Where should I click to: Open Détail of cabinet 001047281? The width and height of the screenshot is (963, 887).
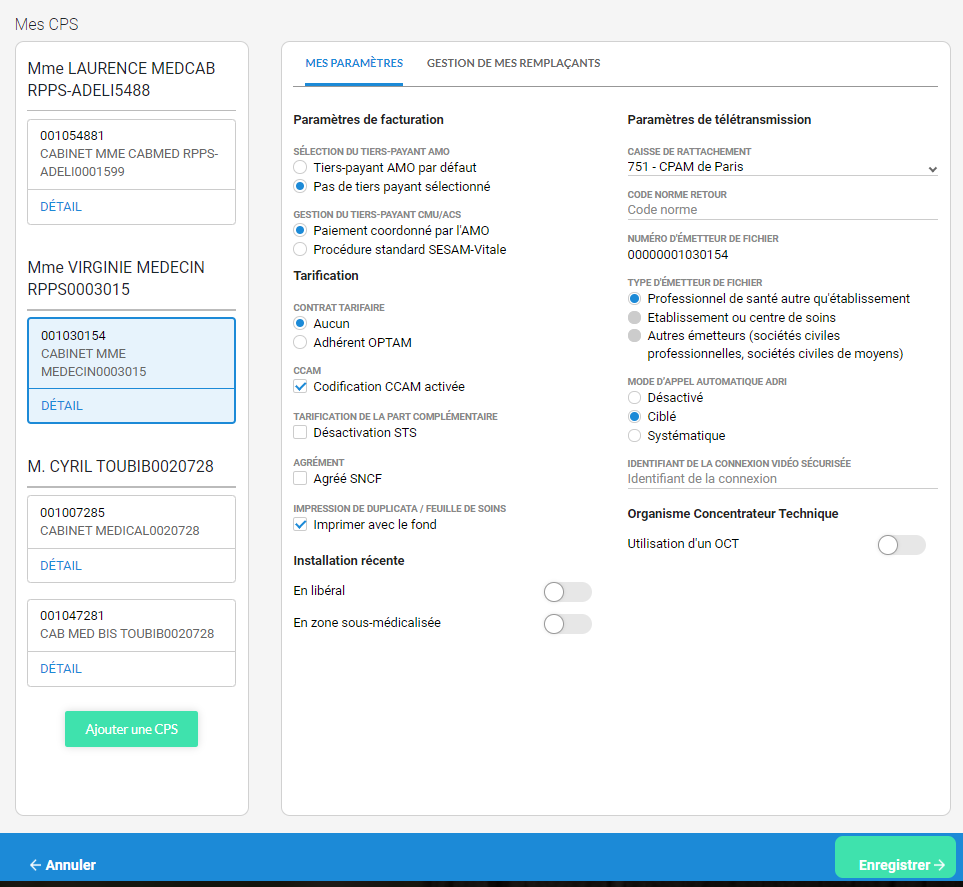[61, 669]
